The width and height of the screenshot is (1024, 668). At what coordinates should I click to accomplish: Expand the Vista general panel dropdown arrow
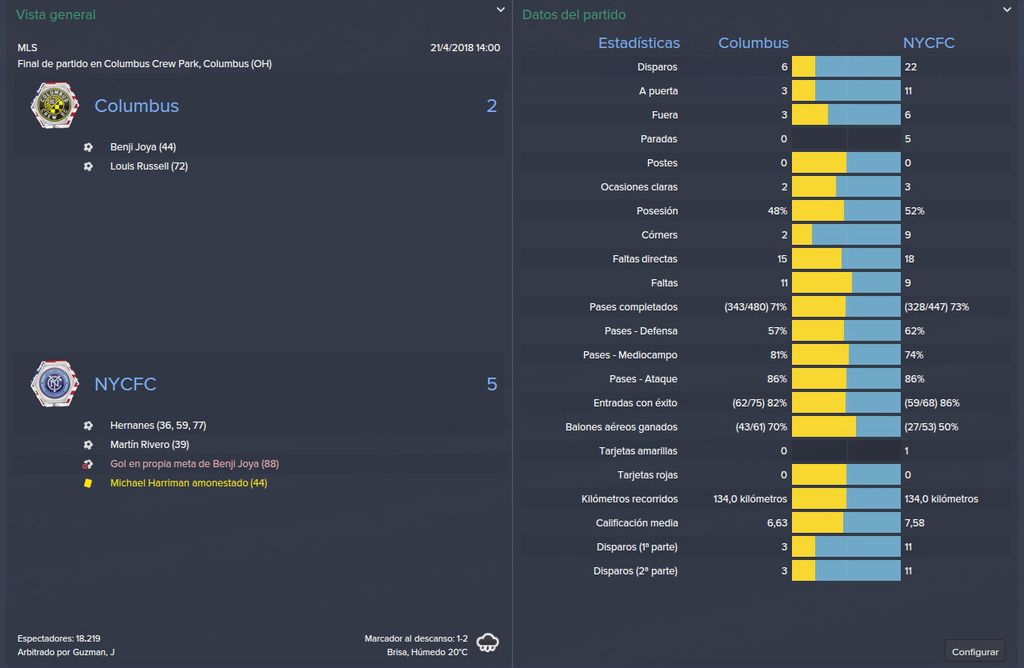point(500,10)
